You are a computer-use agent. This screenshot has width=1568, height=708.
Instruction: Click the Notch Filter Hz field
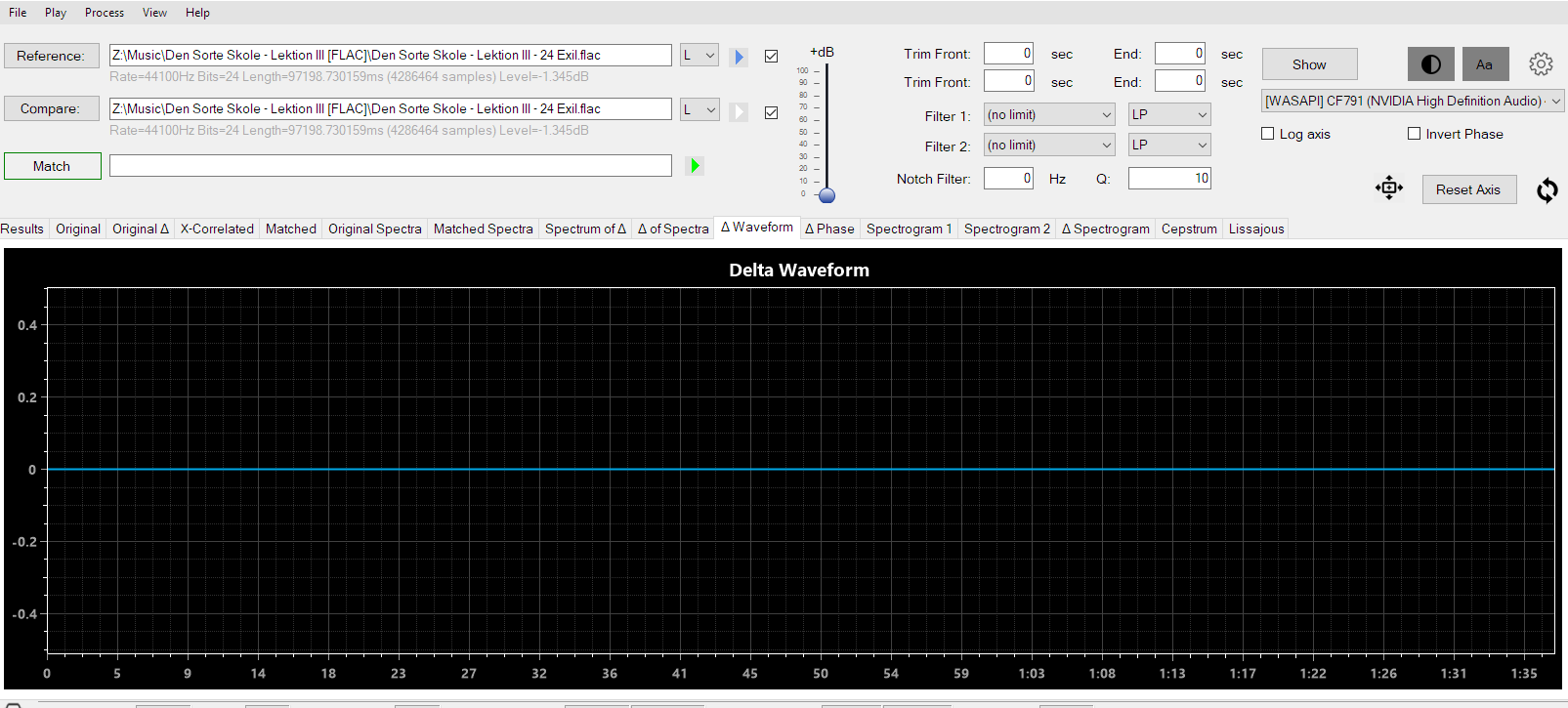(1008, 178)
